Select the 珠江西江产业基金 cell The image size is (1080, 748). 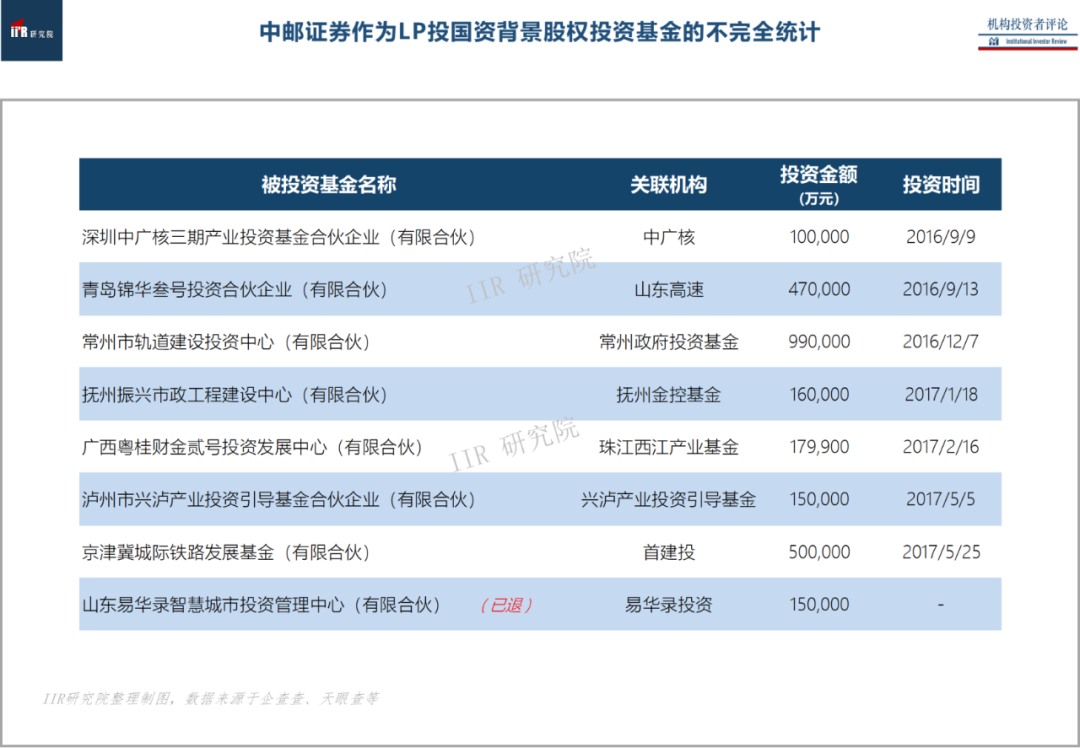[x=669, y=447]
